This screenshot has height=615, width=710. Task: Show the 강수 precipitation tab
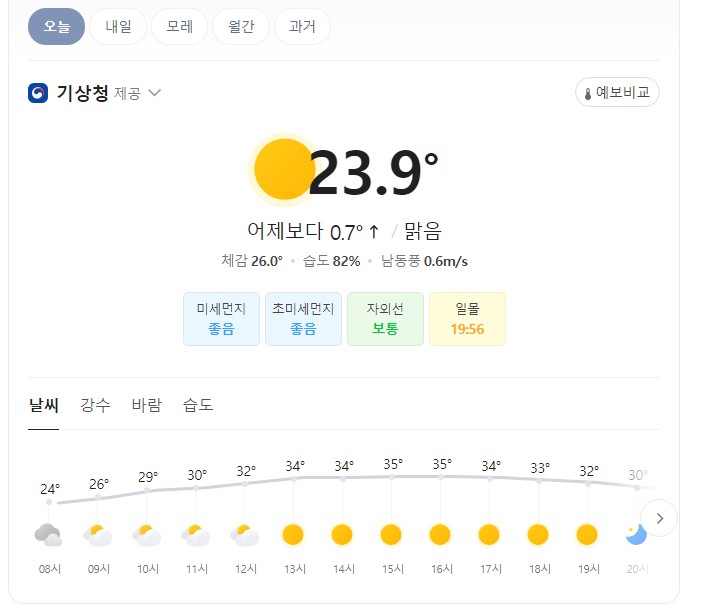(x=95, y=405)
